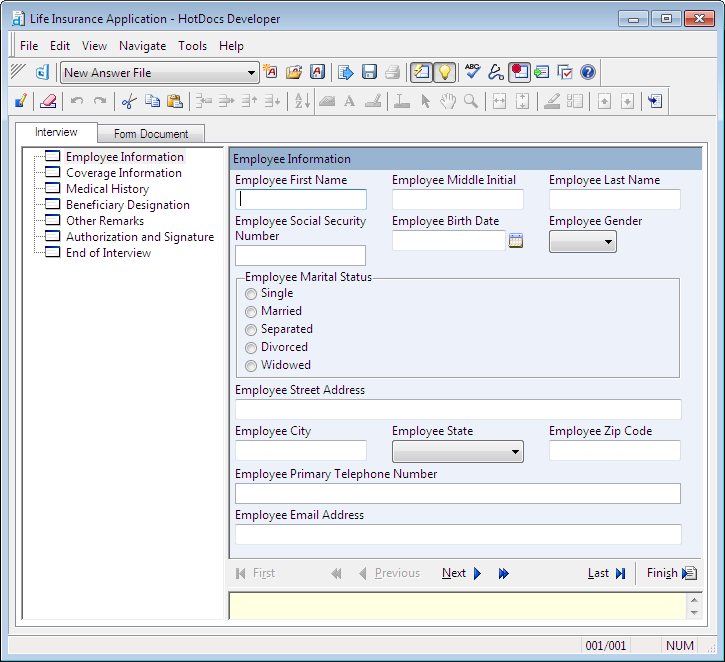Click the New Answers icon in toolbar
Viewport: 725px width, 662px height.
click(x=271, y=72)
